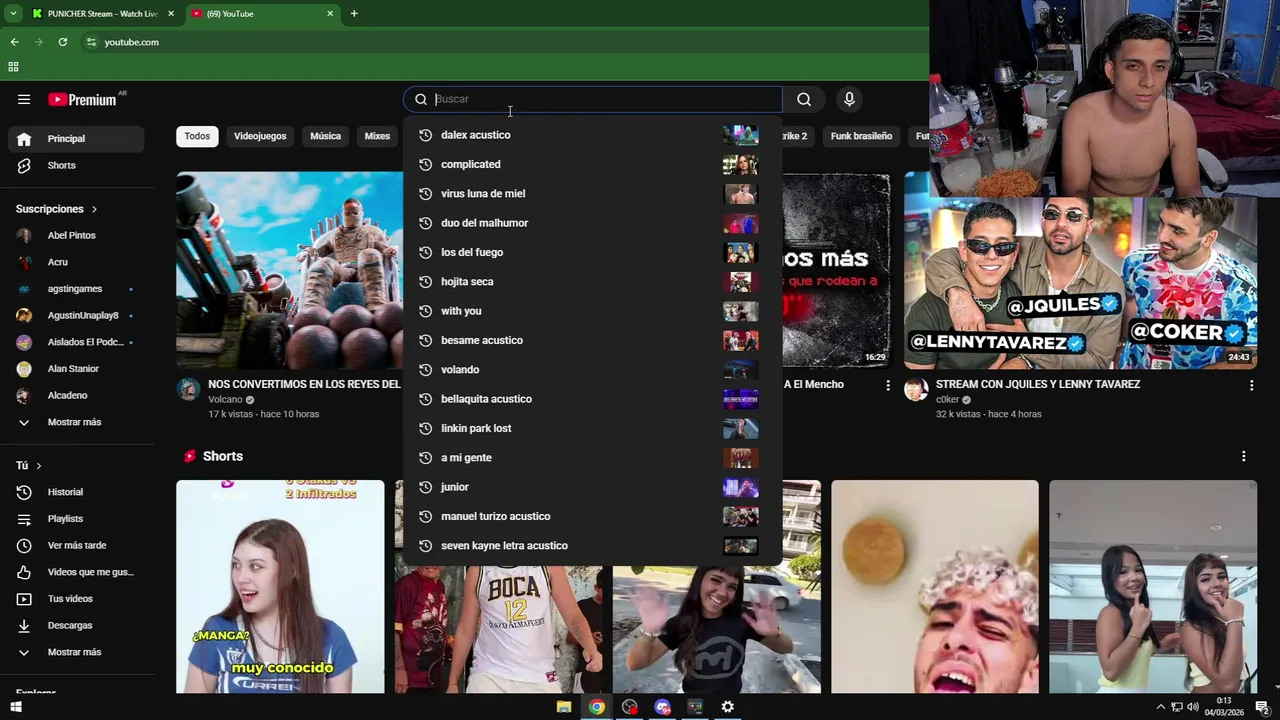Viewport: 1280px width, 720px height.
Task: Expand Mostrar más under Tú section
Action: pyautogui.click(x=76, y=652)
